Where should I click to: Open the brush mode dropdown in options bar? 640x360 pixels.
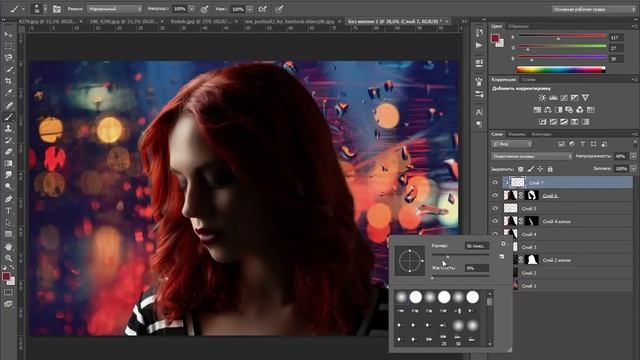(x=114, y=9)
